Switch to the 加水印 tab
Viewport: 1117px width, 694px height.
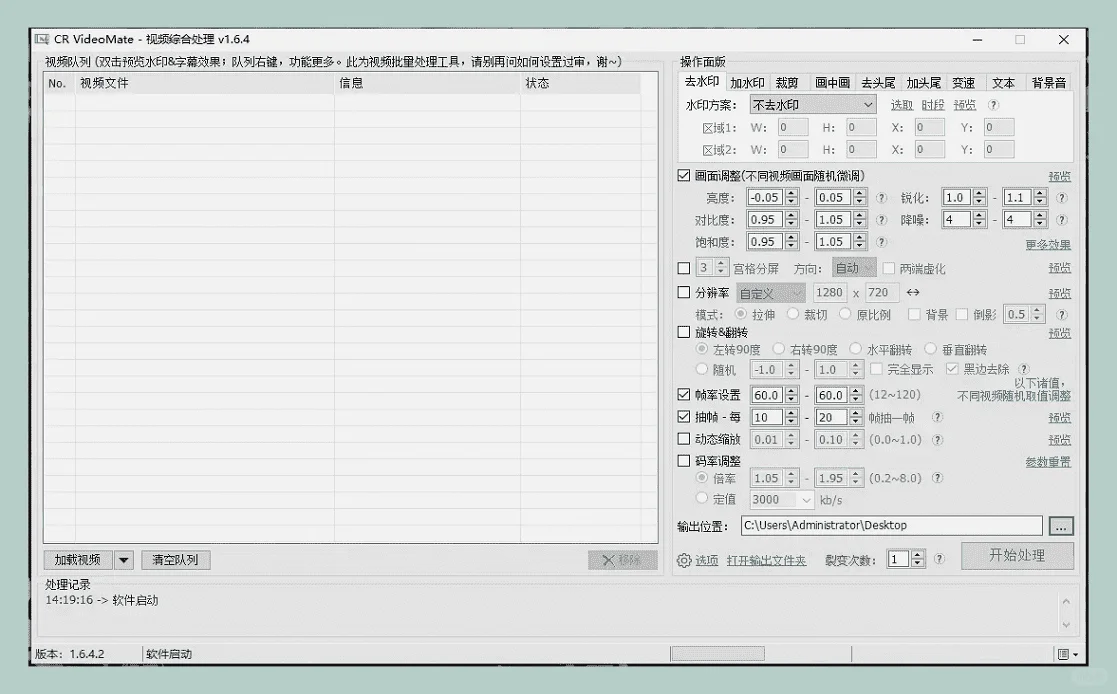747,83
